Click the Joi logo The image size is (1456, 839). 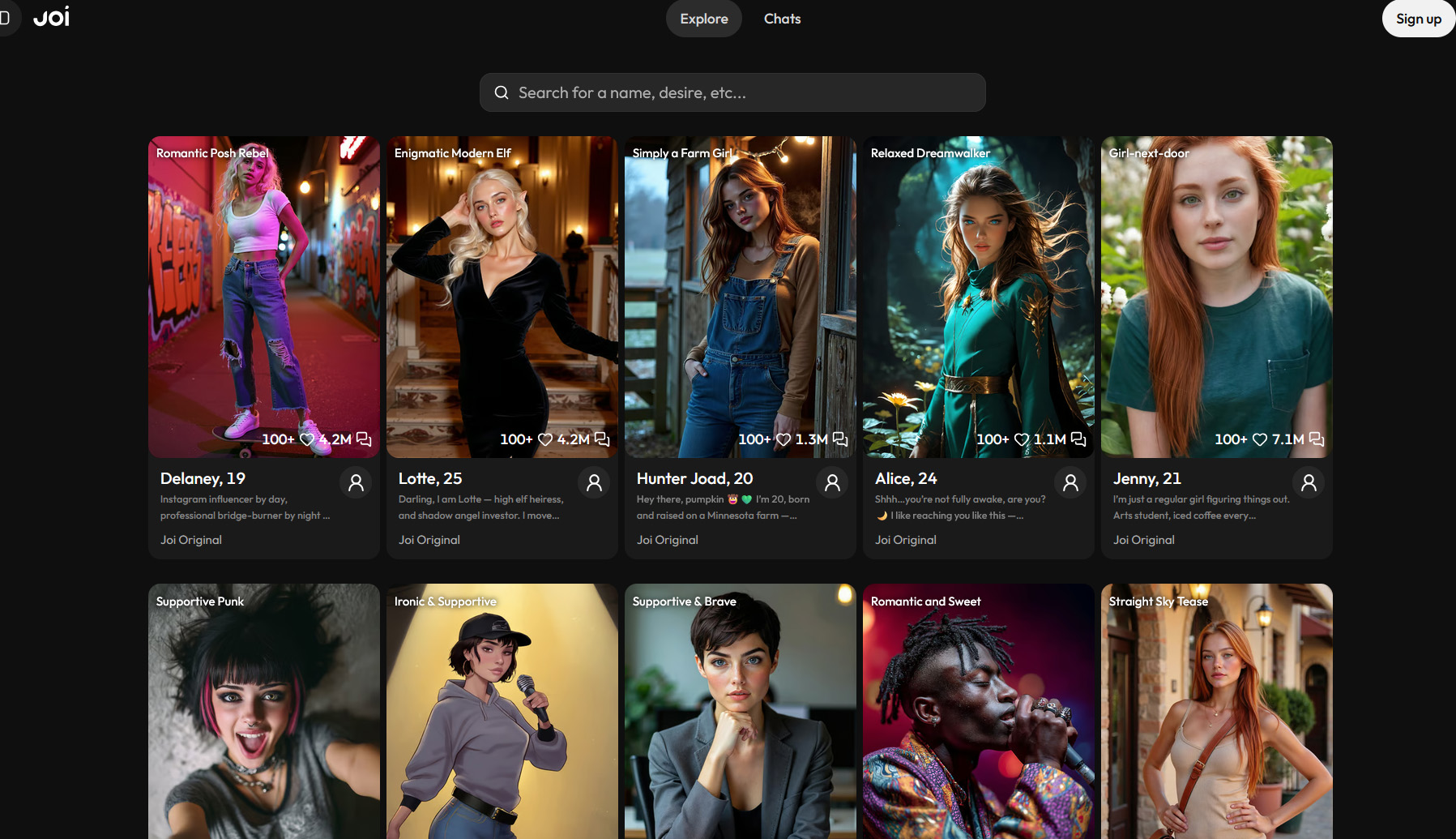(52, 17)
